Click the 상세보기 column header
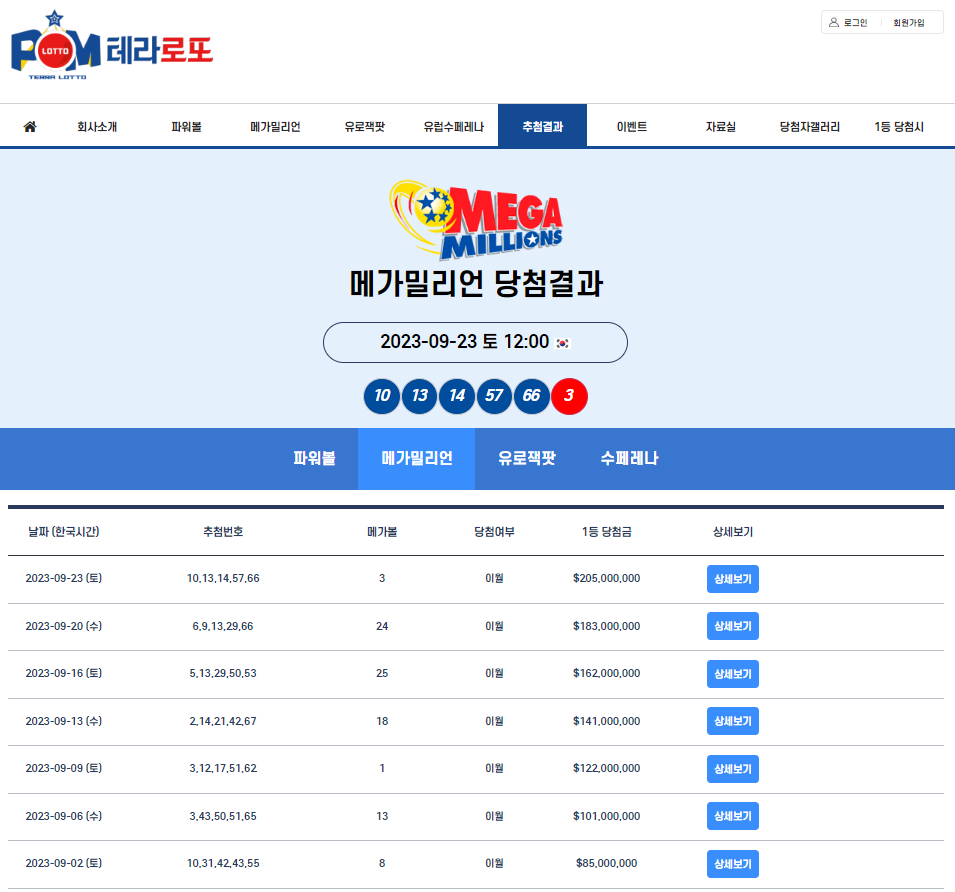955x892 pixels. [733, 532]
